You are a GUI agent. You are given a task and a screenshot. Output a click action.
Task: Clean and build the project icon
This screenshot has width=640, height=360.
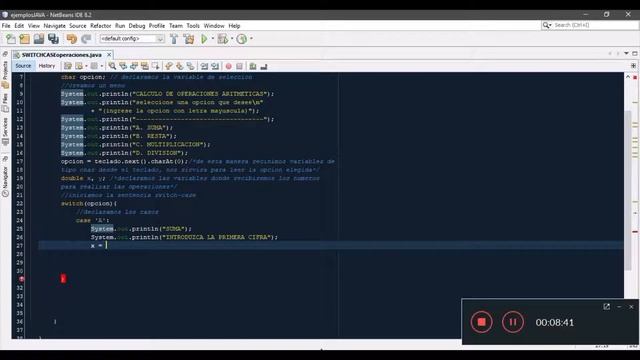189,39
